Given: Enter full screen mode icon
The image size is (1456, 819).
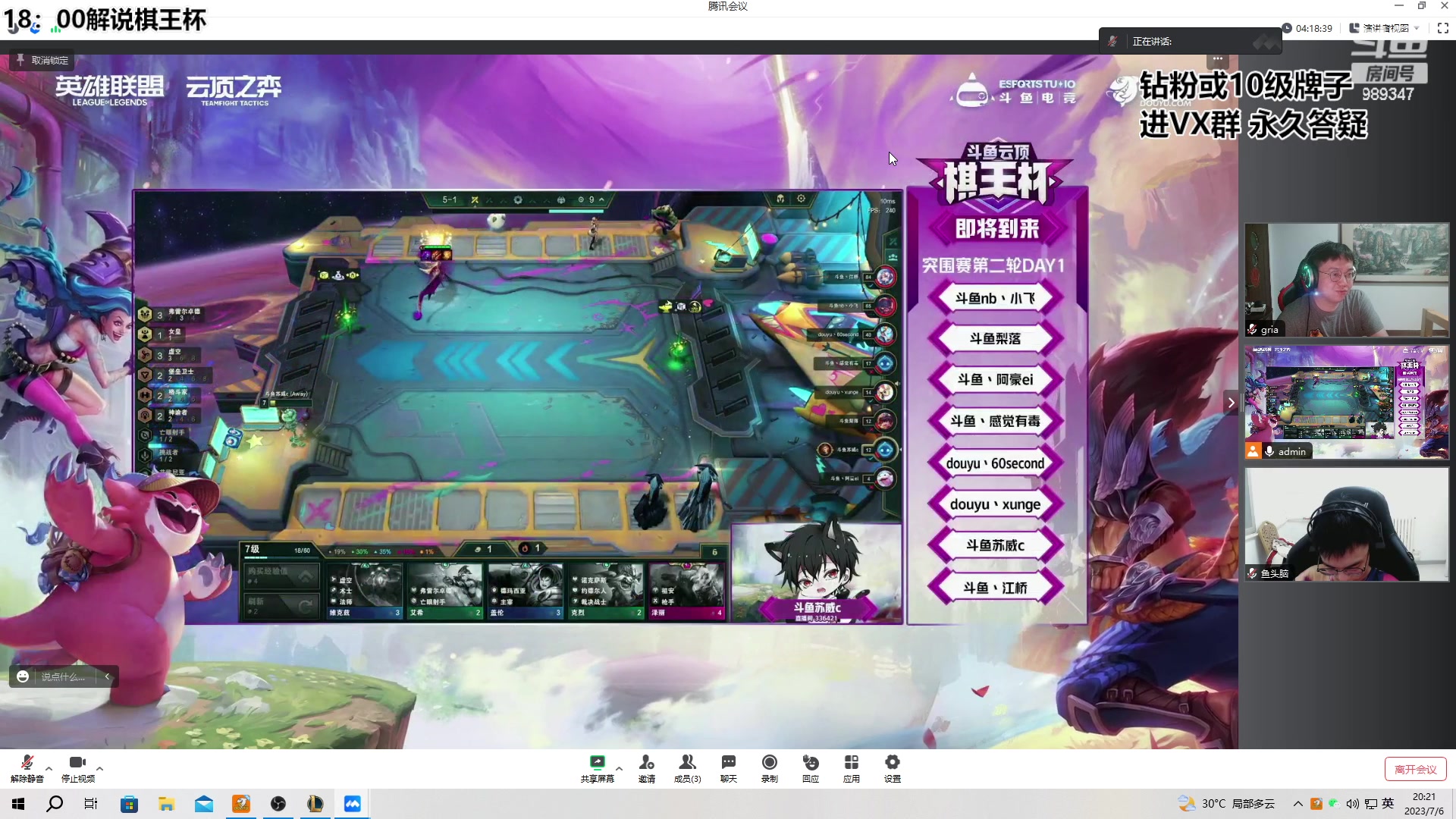Looking at the screenshot, I should coord(1443,28).
